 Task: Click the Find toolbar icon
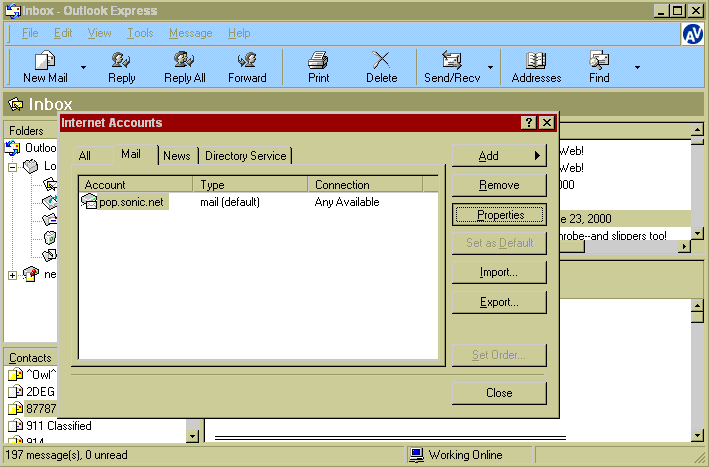(599, 60)
